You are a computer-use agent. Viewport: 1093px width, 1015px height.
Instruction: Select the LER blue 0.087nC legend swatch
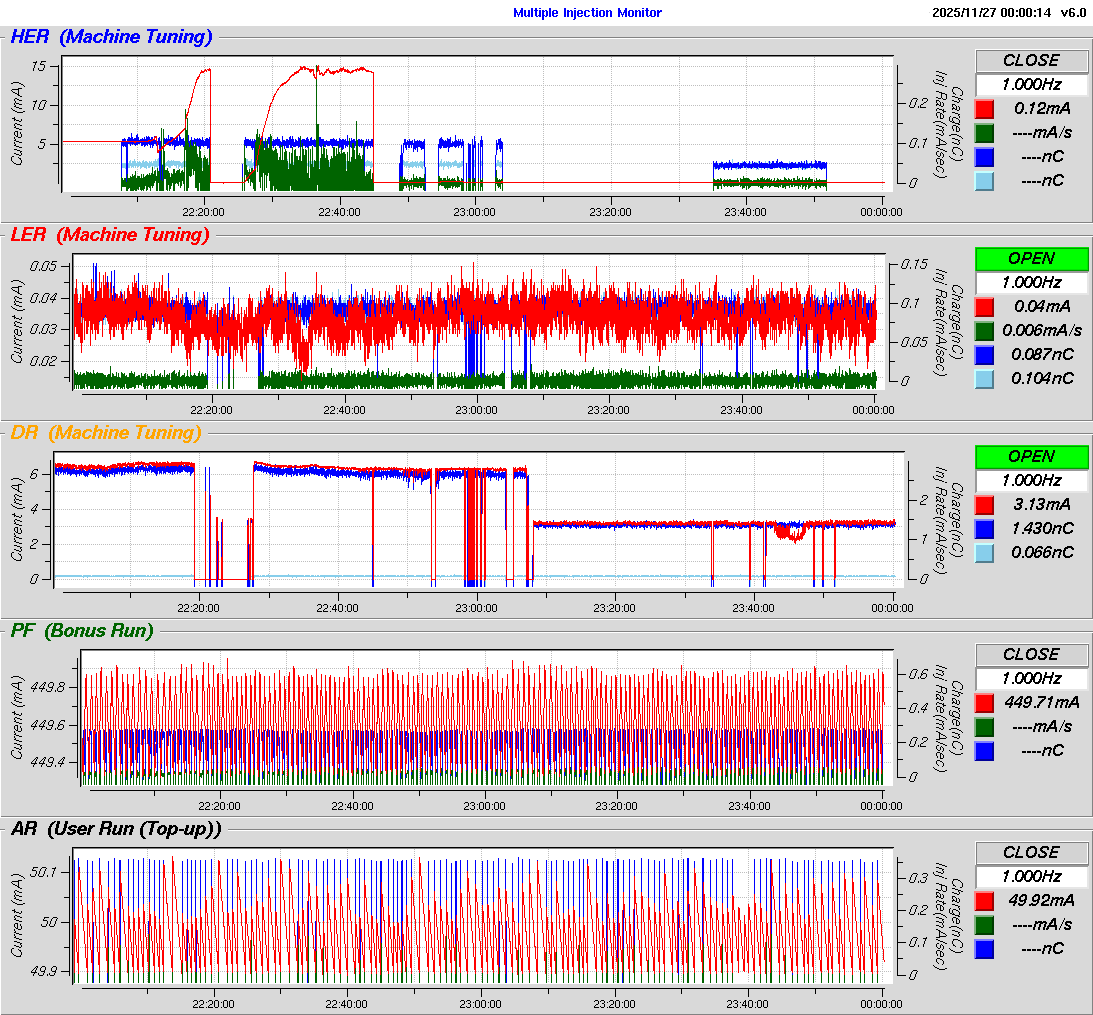coord(985,354)
